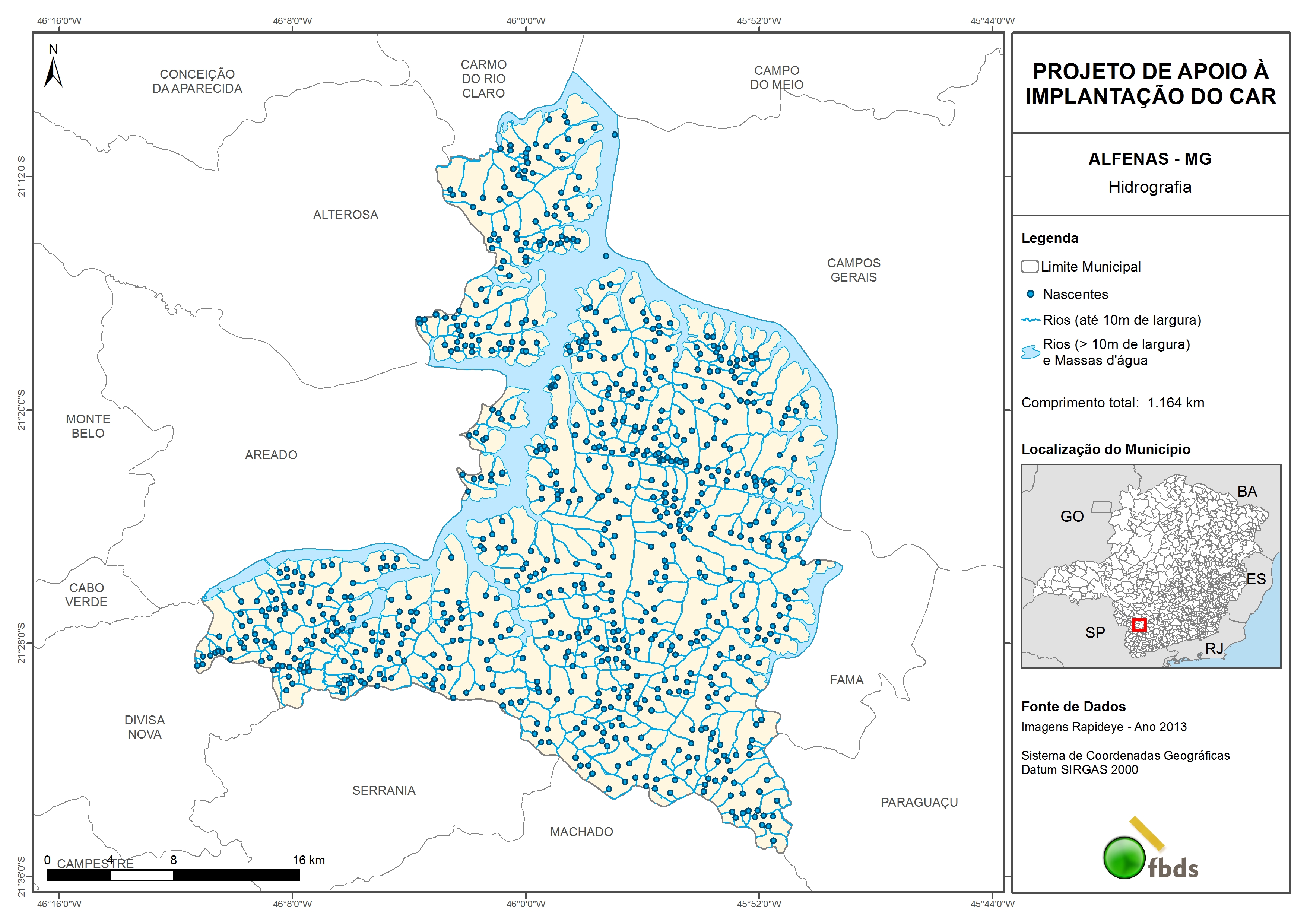
Task: Click the ALFENAS - MG title text
Action: (x=1150, y=159)
